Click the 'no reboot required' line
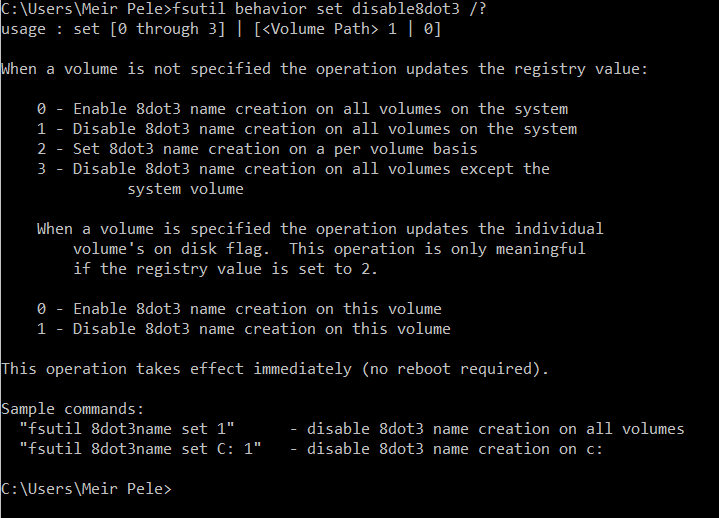This screenshot has width=719, height=518. (x=275, y=369)
